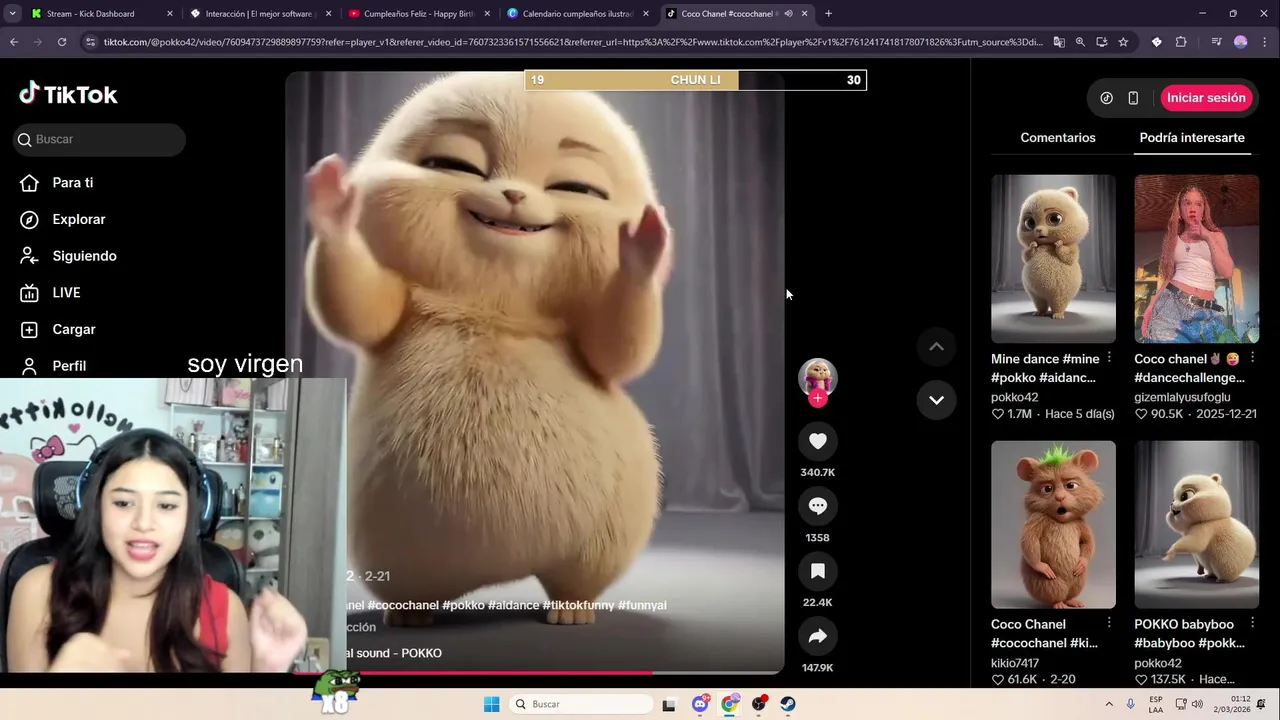Open the browser extensions puzzle icon

1181,42
